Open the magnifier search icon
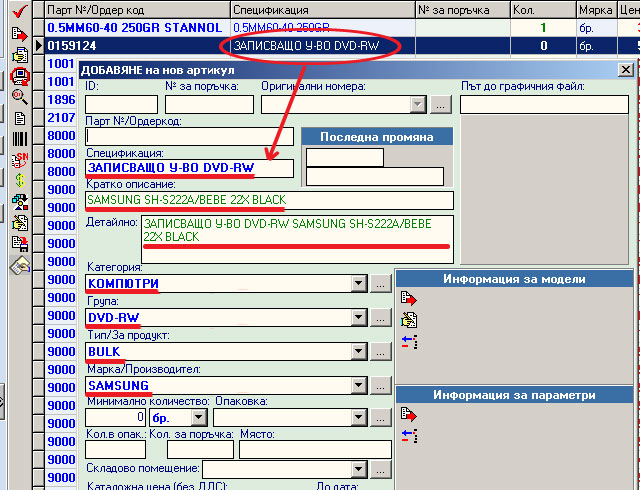 [20, 97]
